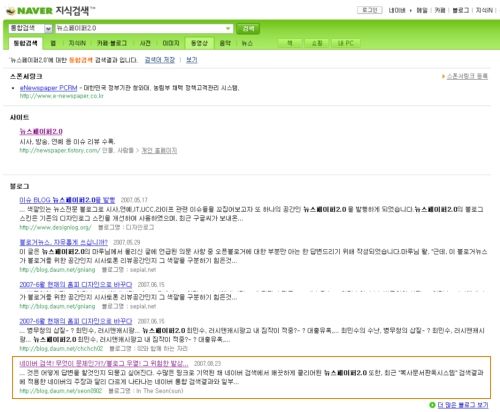Viewport: 500px width, 412px height.
Task: Open the 메일 link in top navigation
Action: tap(422, 10)
